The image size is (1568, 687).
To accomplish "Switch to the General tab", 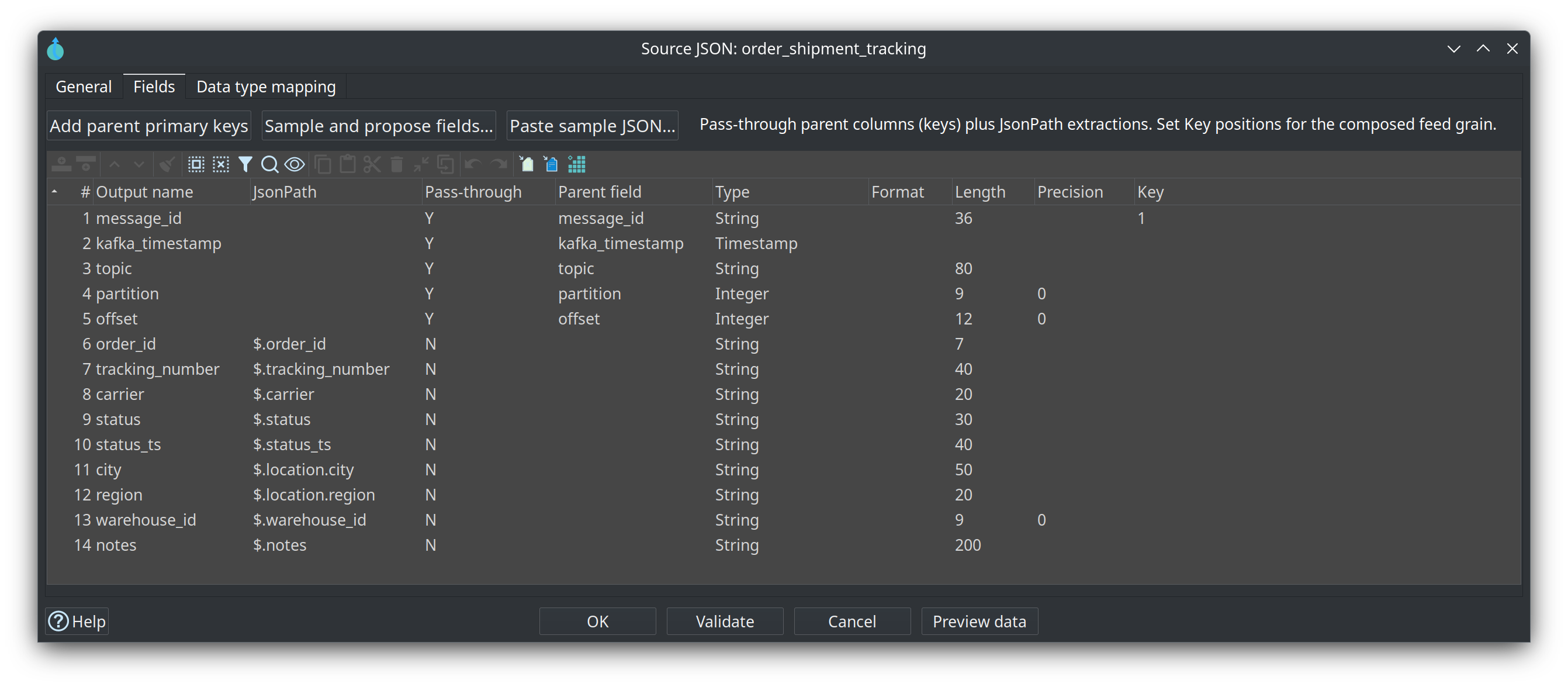I will pos(84,87).
